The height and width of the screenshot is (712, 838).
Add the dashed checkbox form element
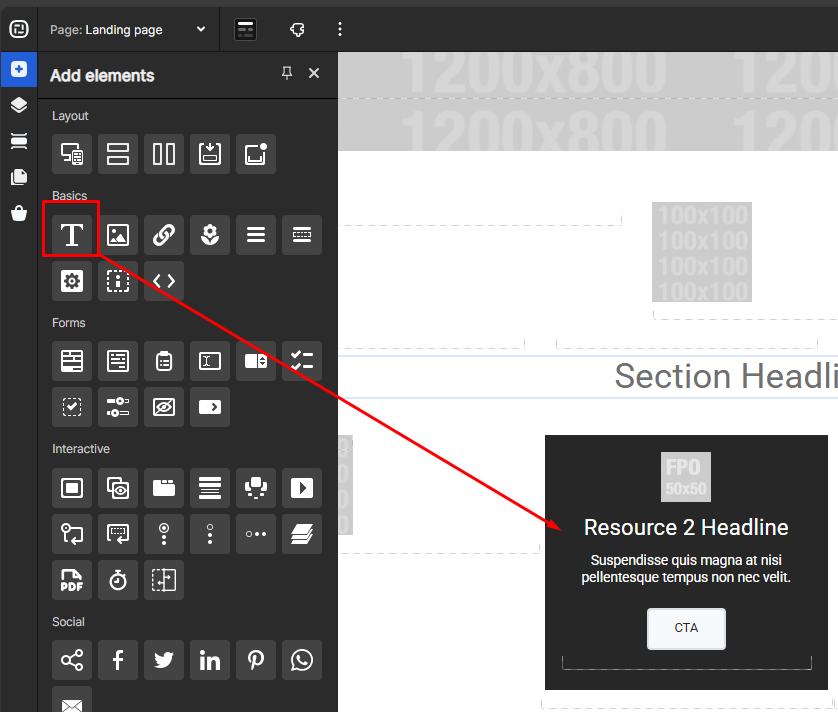[x=72, y=407]
